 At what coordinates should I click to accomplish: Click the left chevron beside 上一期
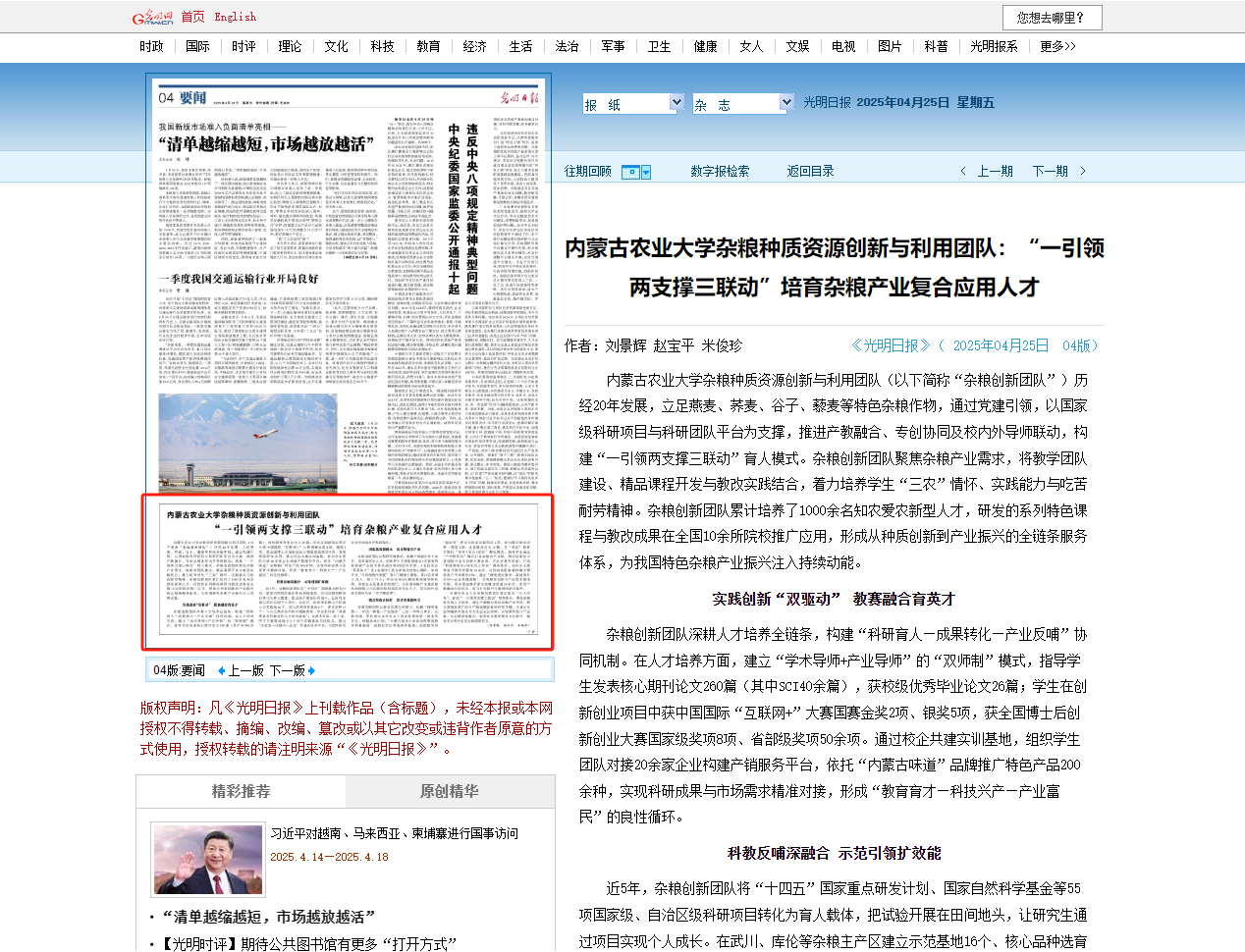963,172
